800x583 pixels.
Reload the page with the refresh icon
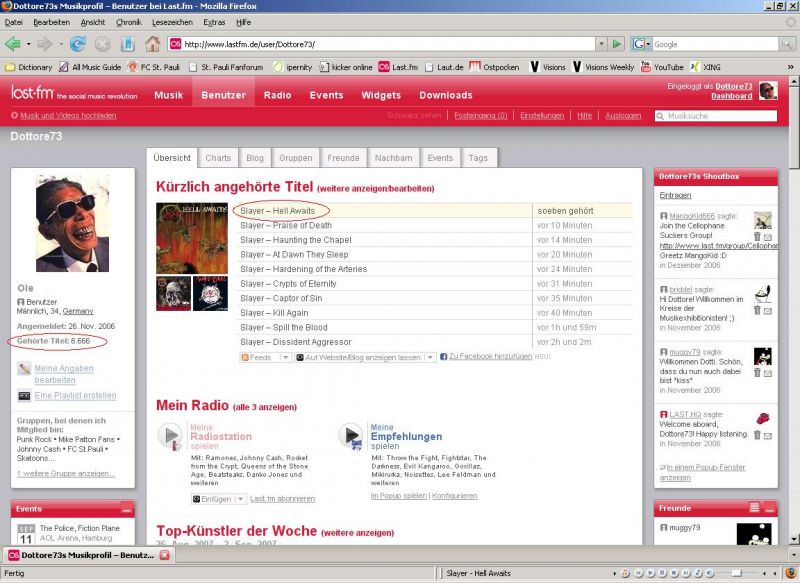pyautogui.click(x=77, y=44)
